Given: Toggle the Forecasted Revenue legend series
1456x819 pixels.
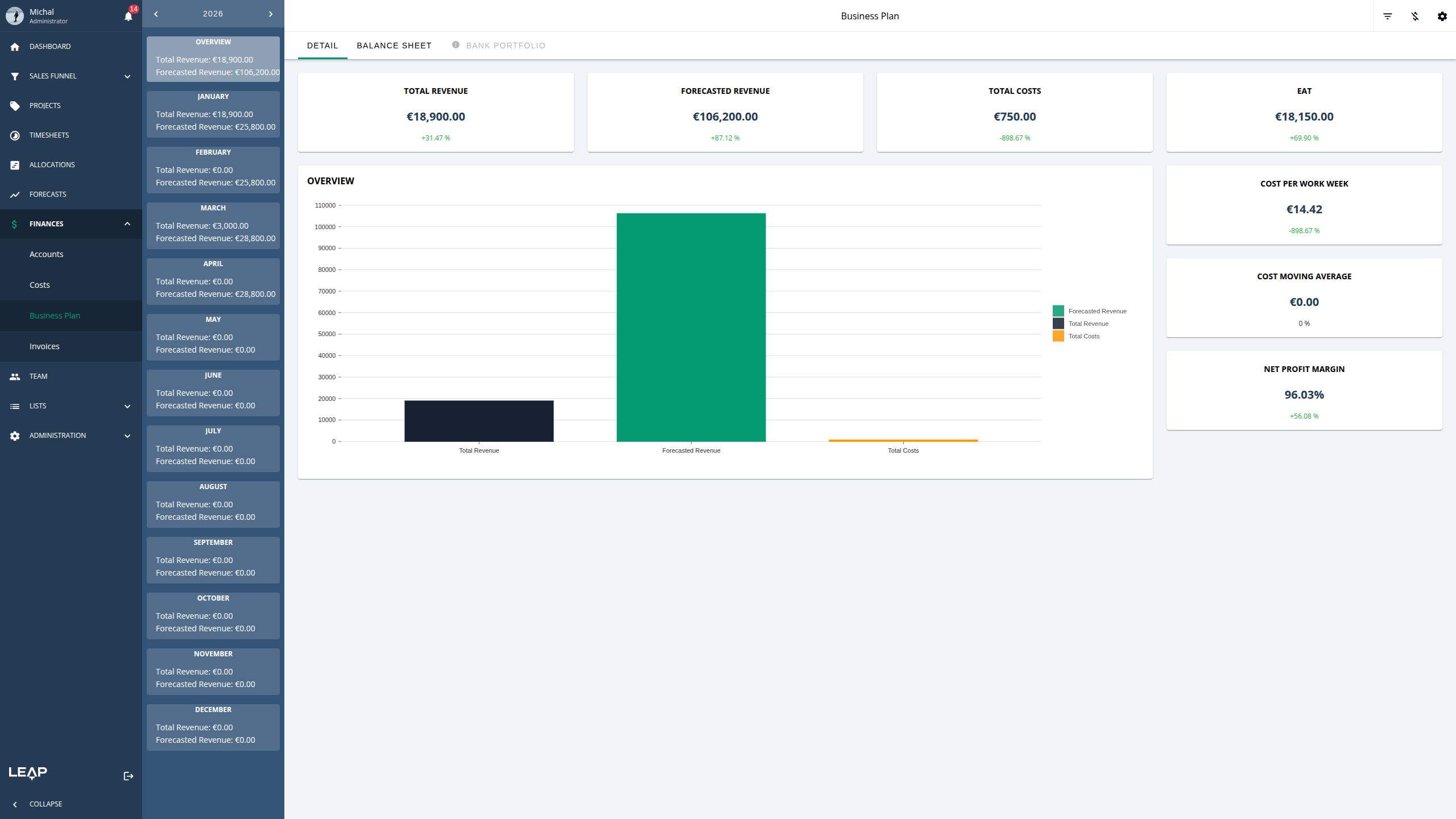Looking at the screenshot, I should [x=1097, y=311].
